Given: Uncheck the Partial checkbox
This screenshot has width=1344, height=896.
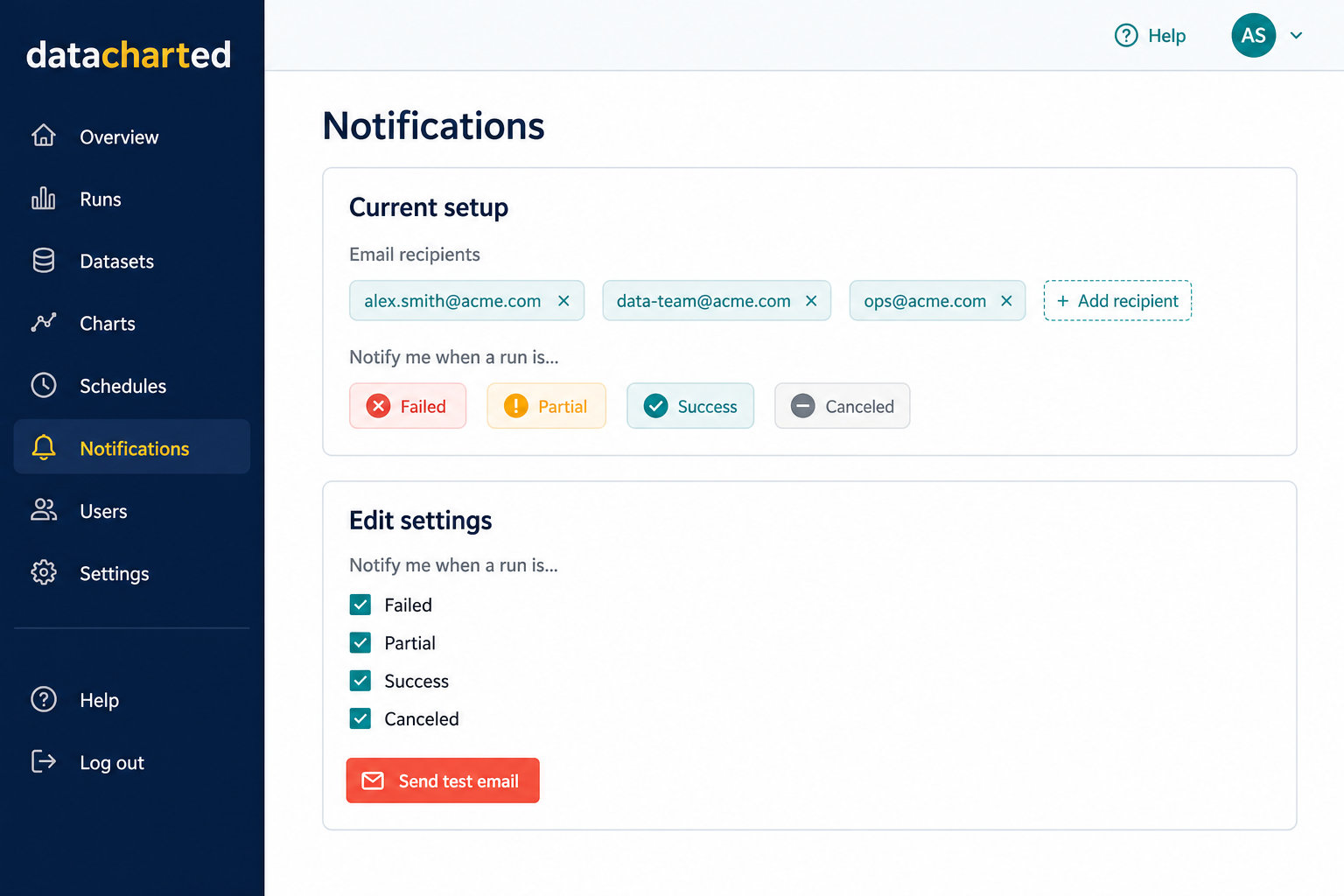Looking at the screenshot, I should (x=360, y=643).
